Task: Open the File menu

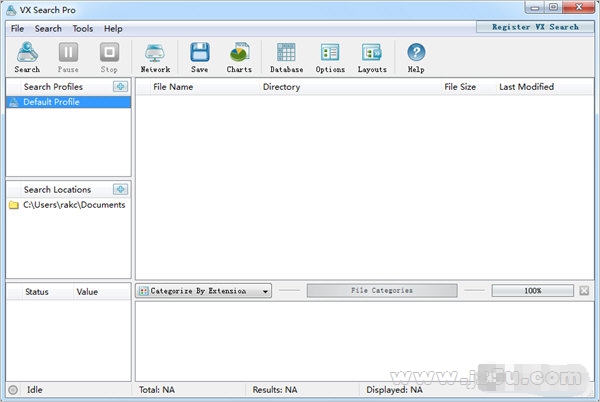Action: coord(17,29)
